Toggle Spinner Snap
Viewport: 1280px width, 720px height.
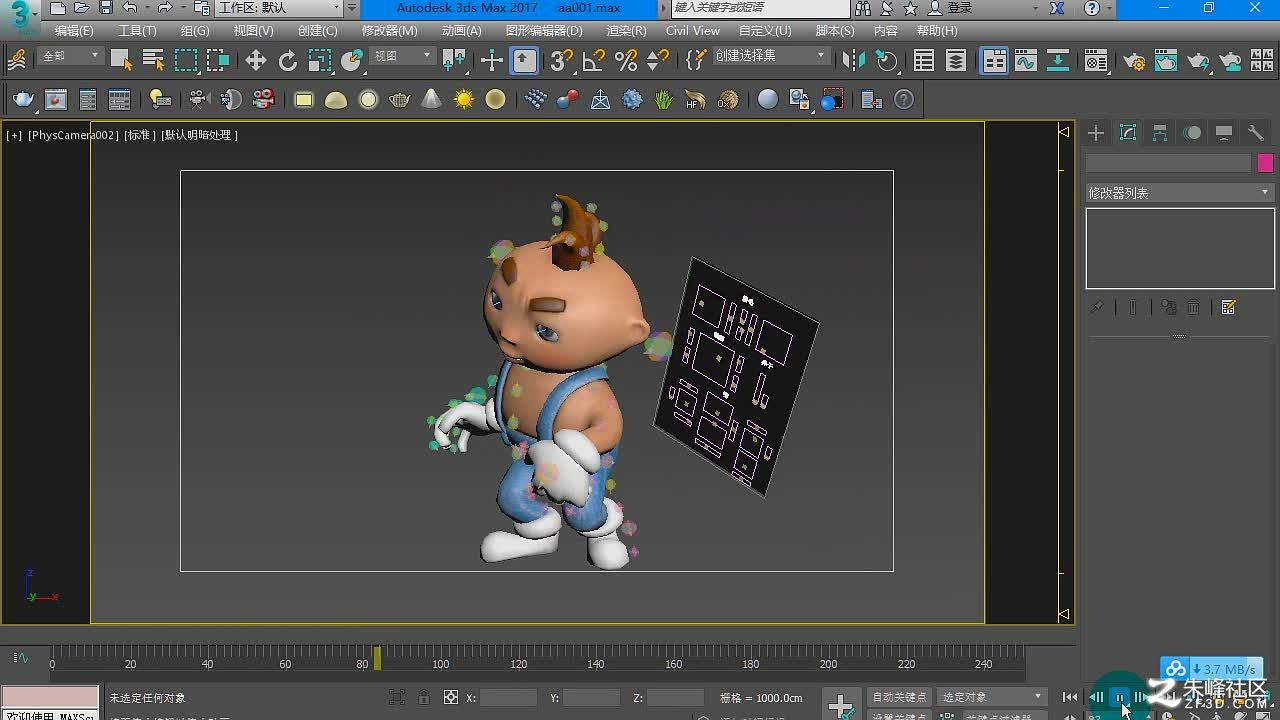pyautogui.click(x=658, y=60)
